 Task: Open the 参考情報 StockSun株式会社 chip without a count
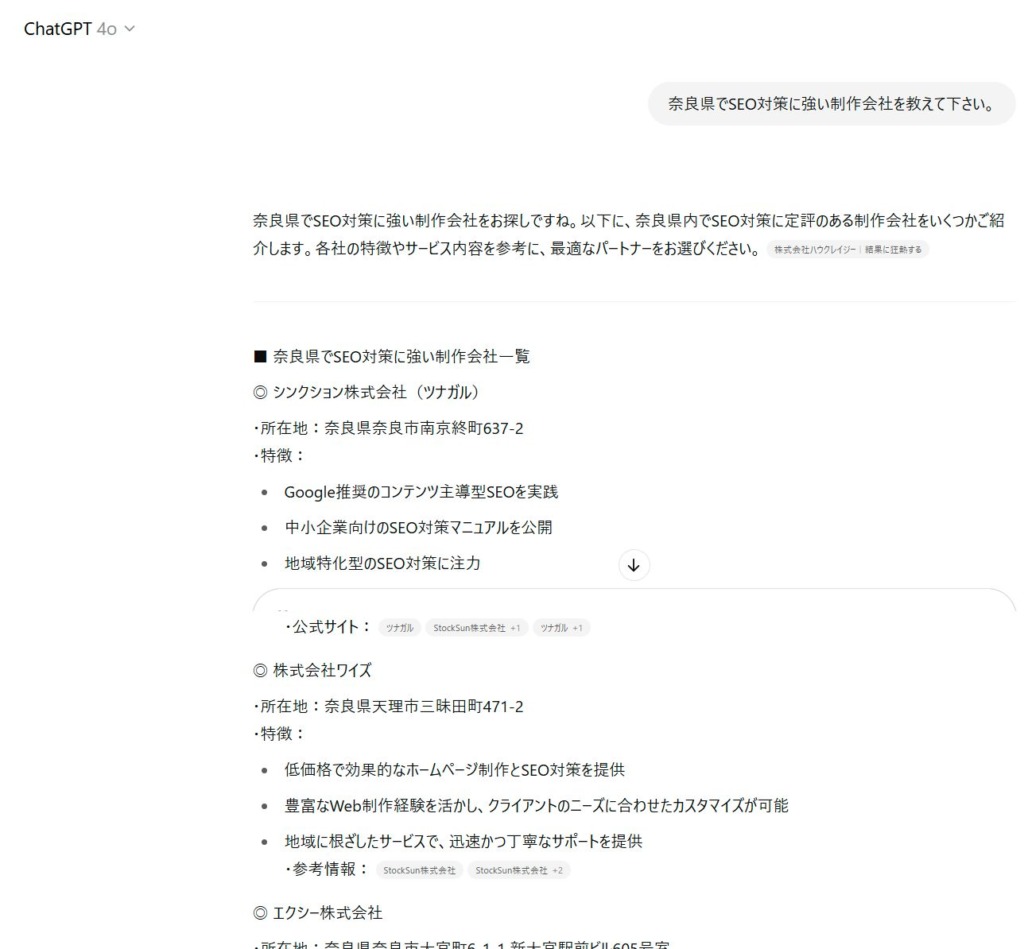(x=418, y=871)
